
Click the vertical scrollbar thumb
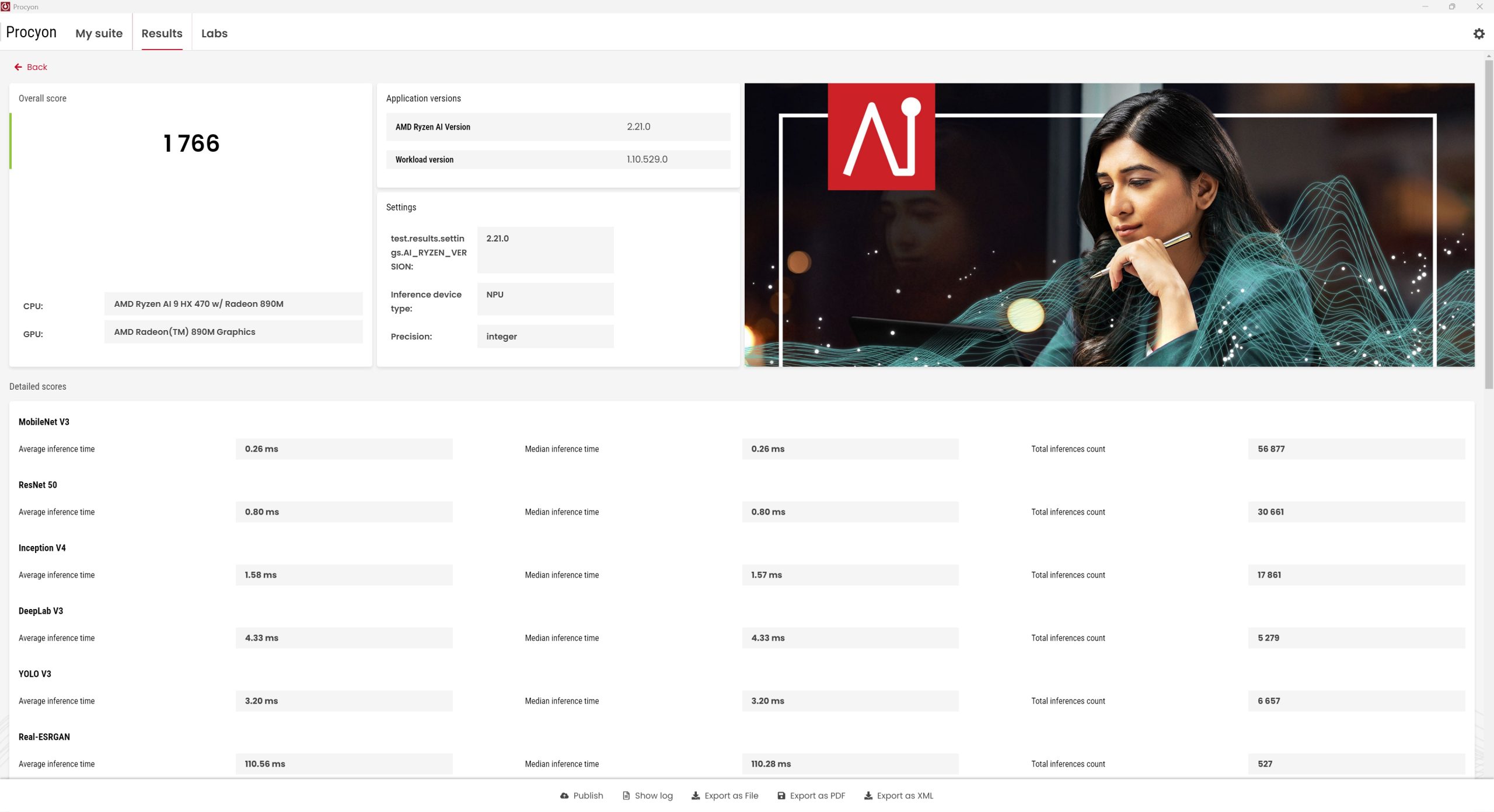[x=1489, y=224]
